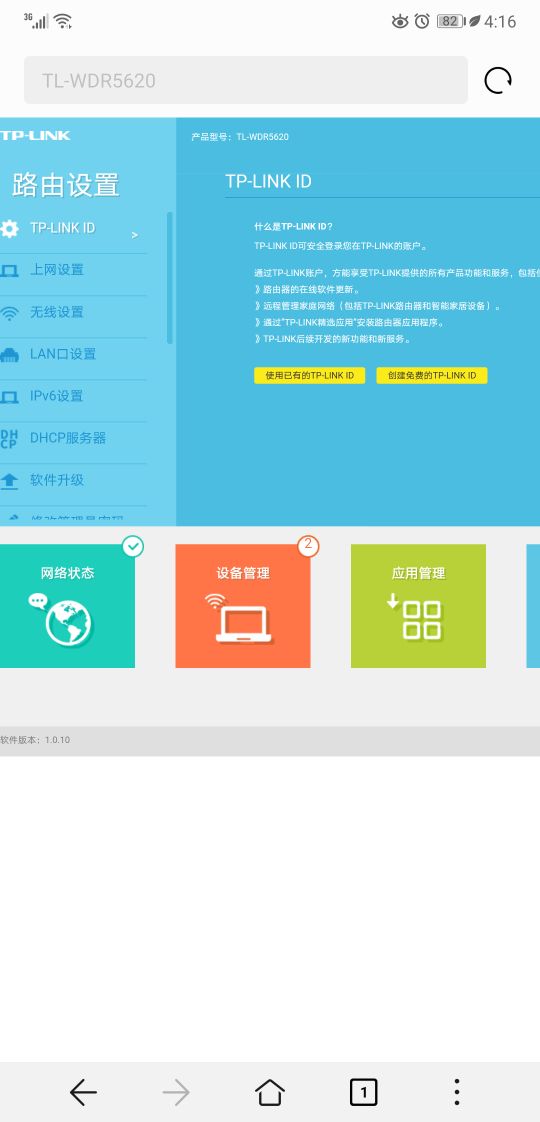Click the 远程管理家庭网络 line
This screenshot has width=540, height=1122.
coord(378,306)
